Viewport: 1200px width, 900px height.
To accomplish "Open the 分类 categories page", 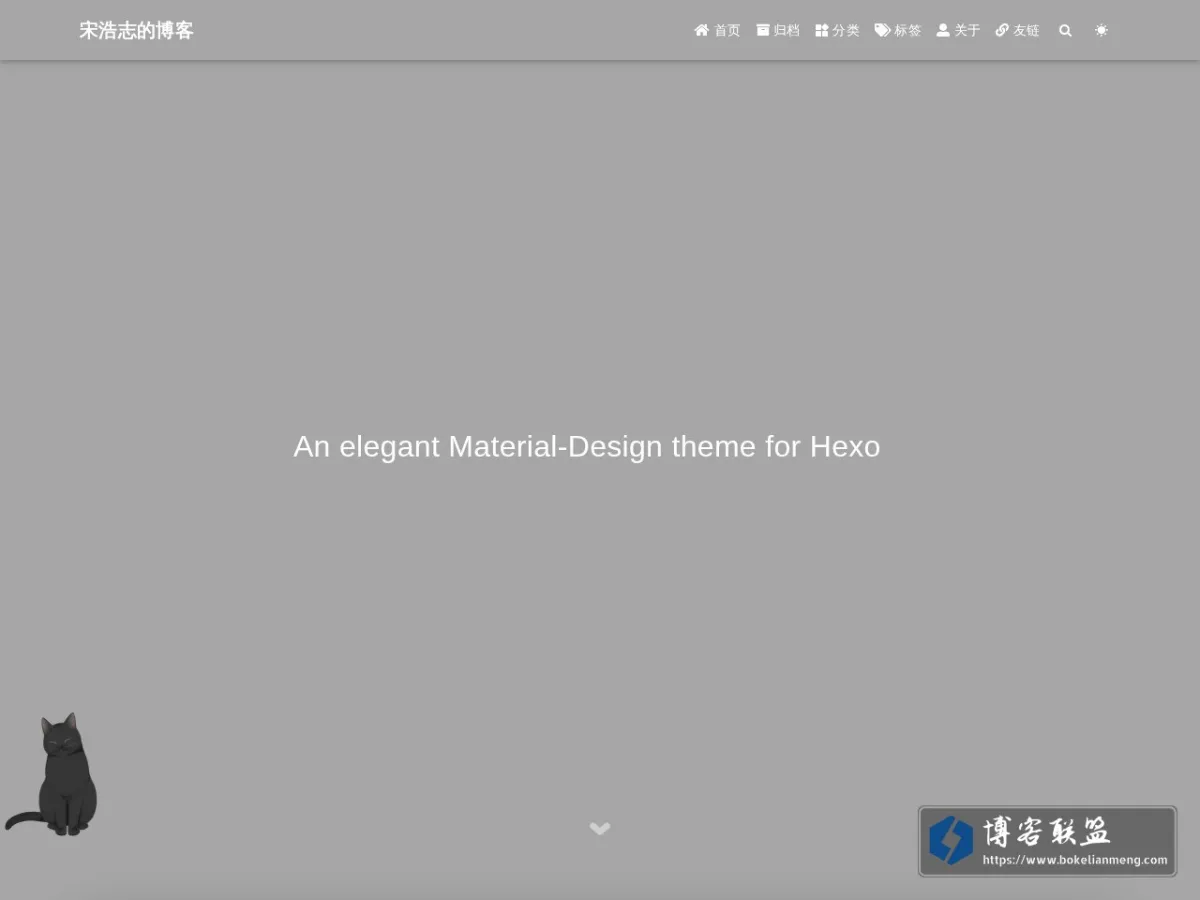I will (x=837, y=31).
